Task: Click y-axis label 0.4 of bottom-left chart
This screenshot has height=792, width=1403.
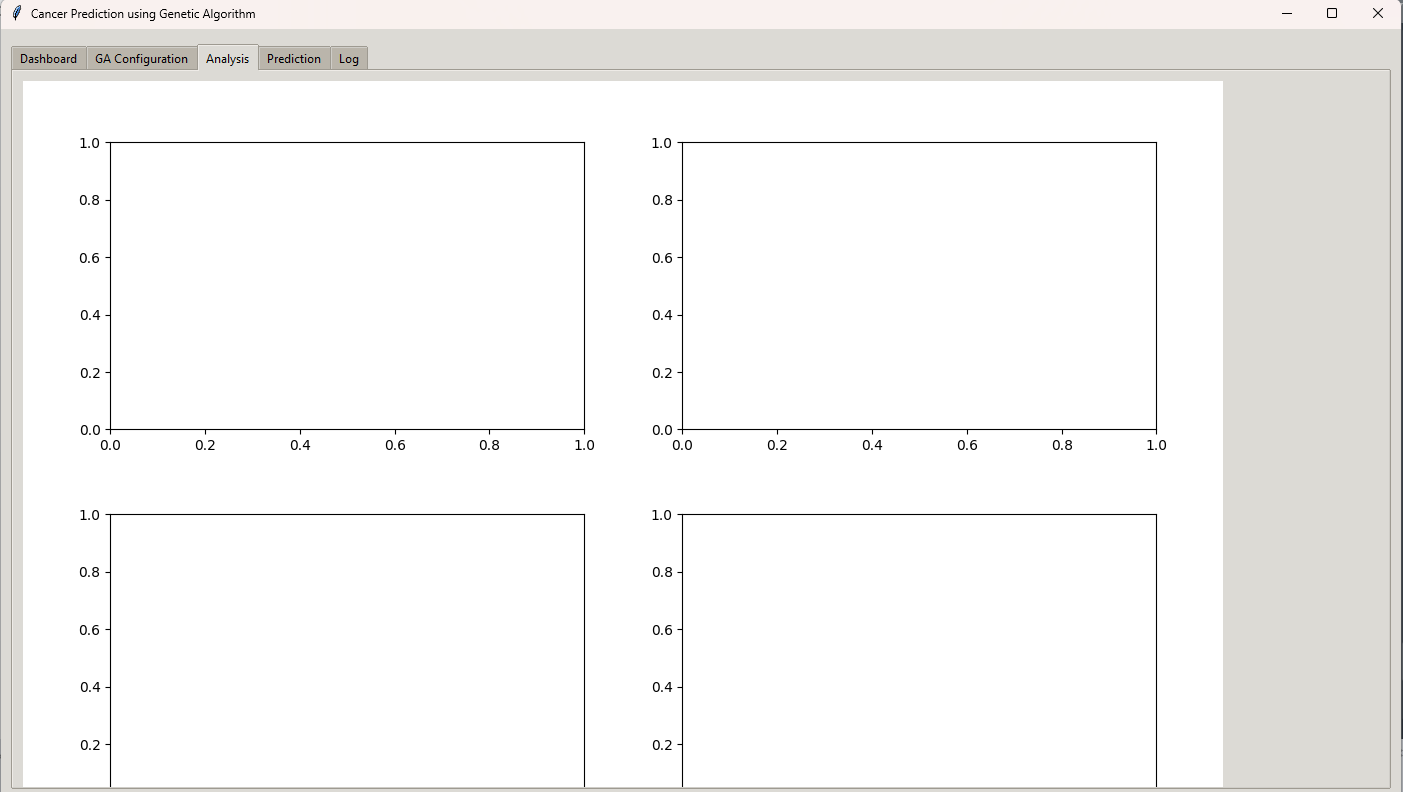Action: (90, 687)
